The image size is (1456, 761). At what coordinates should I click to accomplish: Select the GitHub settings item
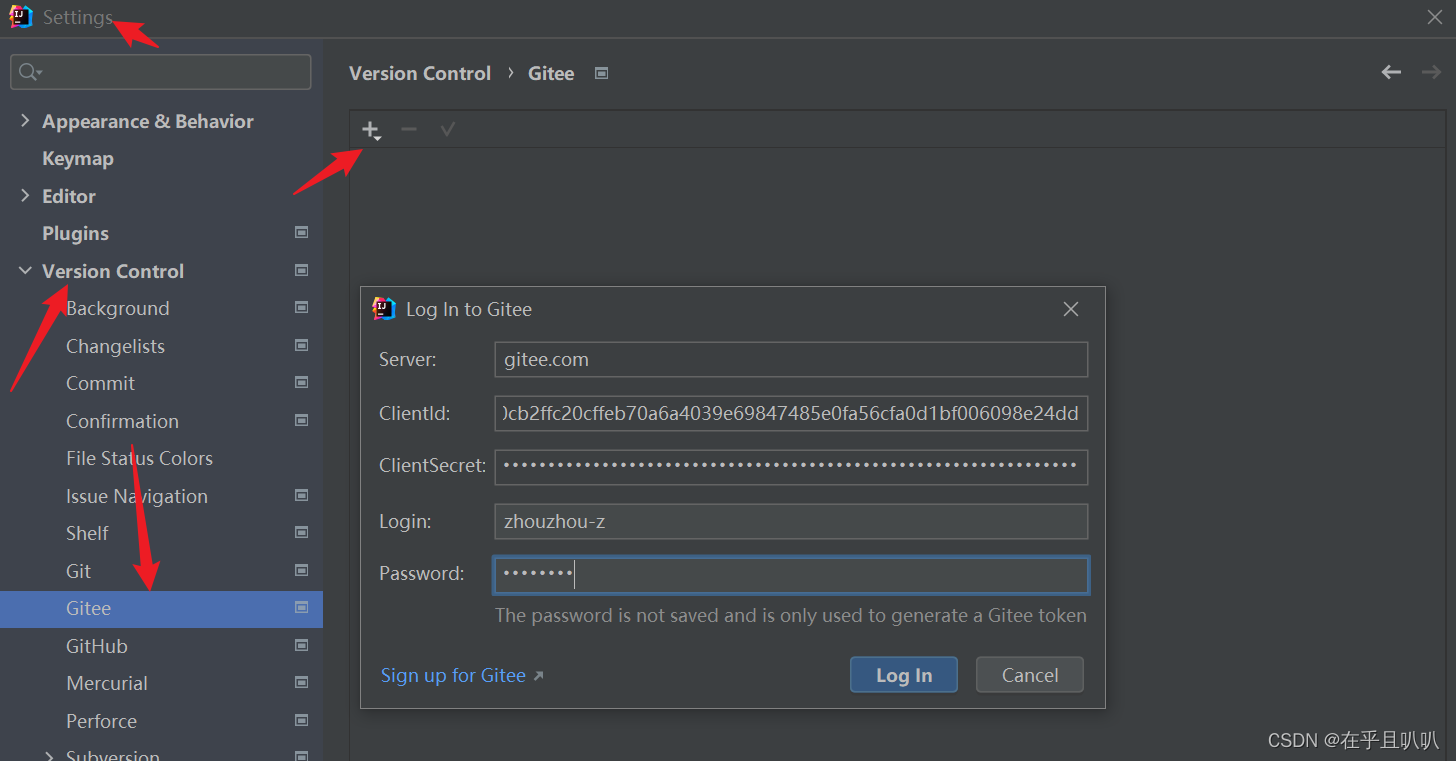(x=96, y=646)
